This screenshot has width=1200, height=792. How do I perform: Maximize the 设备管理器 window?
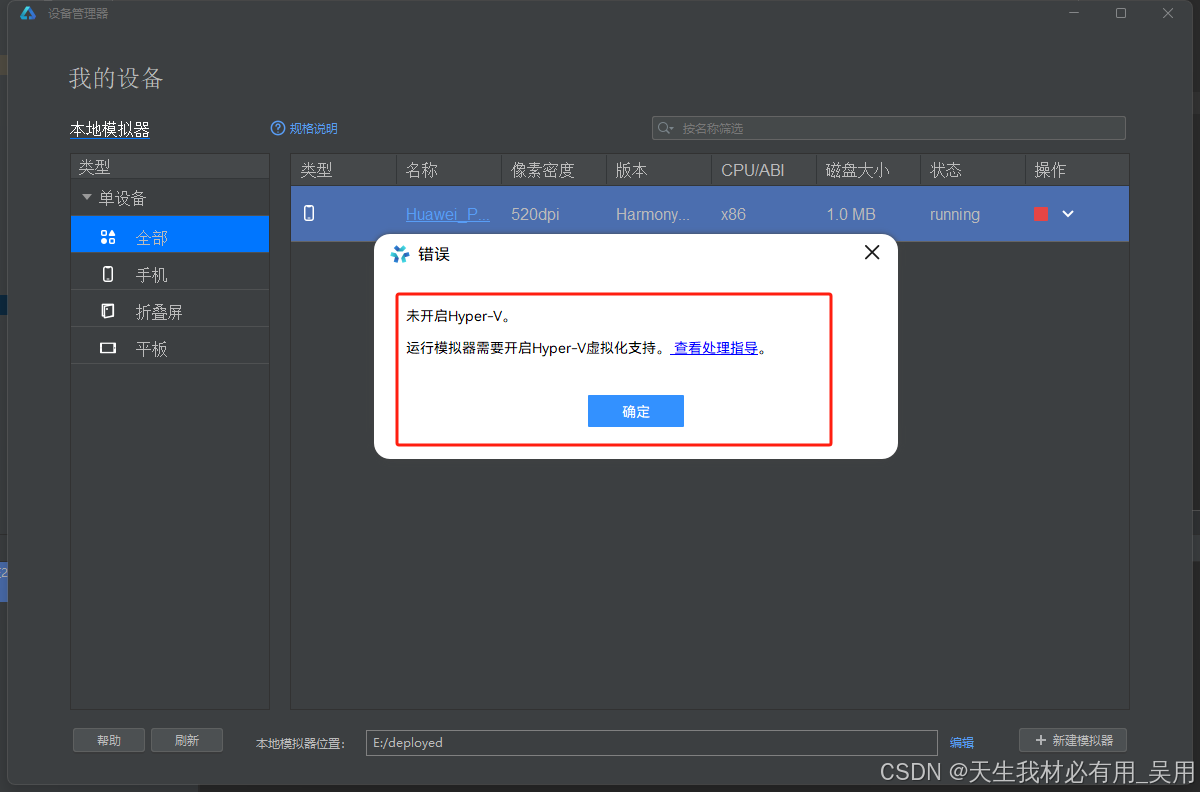[1121, 13]
